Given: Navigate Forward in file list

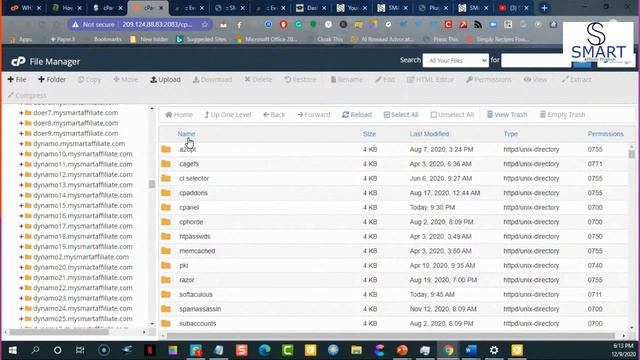Looking at the screenshot, I should [314, 115].
